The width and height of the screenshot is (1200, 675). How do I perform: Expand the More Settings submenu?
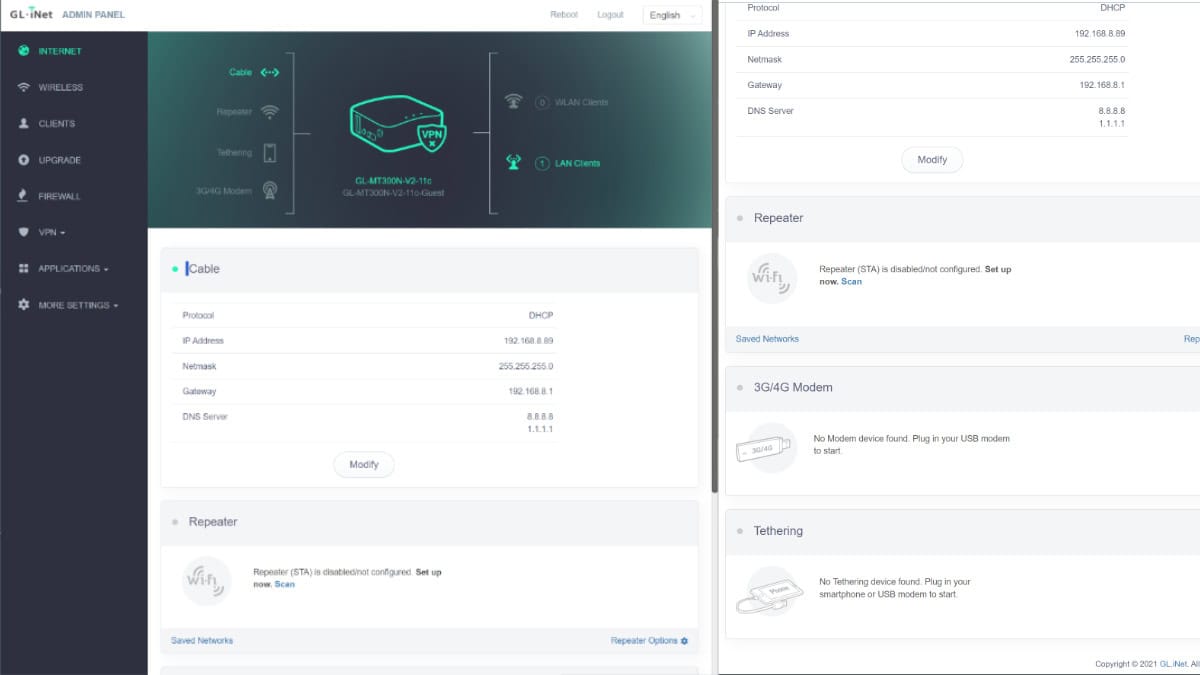click(x=78, y=305)
